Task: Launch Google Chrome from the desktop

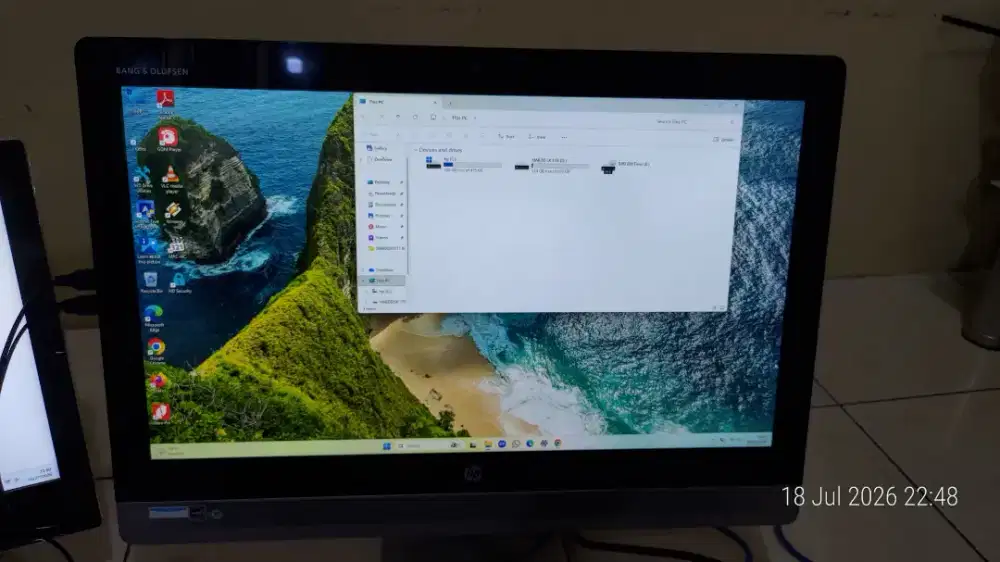Action: [x=156, y=351]
